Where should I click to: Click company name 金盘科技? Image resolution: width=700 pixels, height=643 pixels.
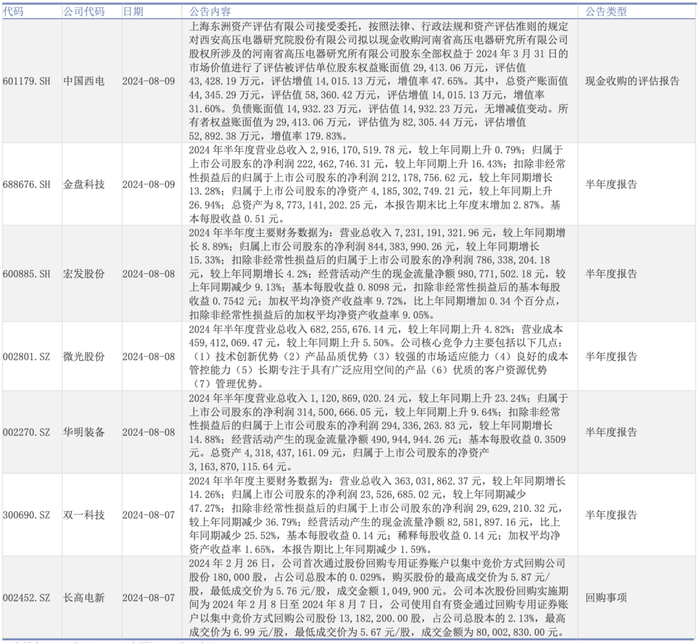click(x=84, y=184)
